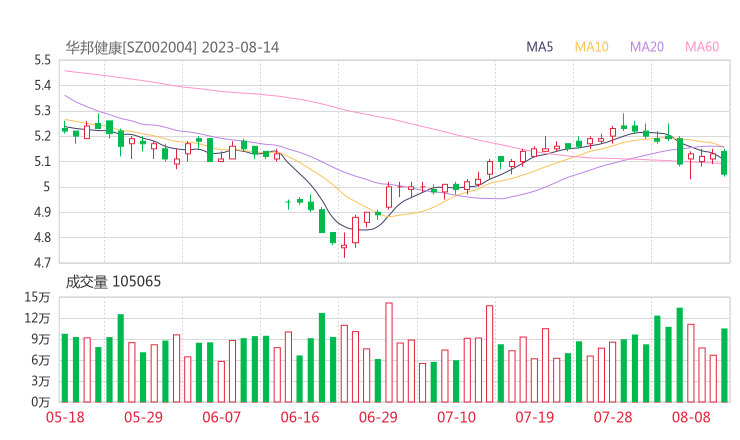Click the MA5 legend label
The height and width of the screenshot is (440, 740).
[x=539, y=47]
